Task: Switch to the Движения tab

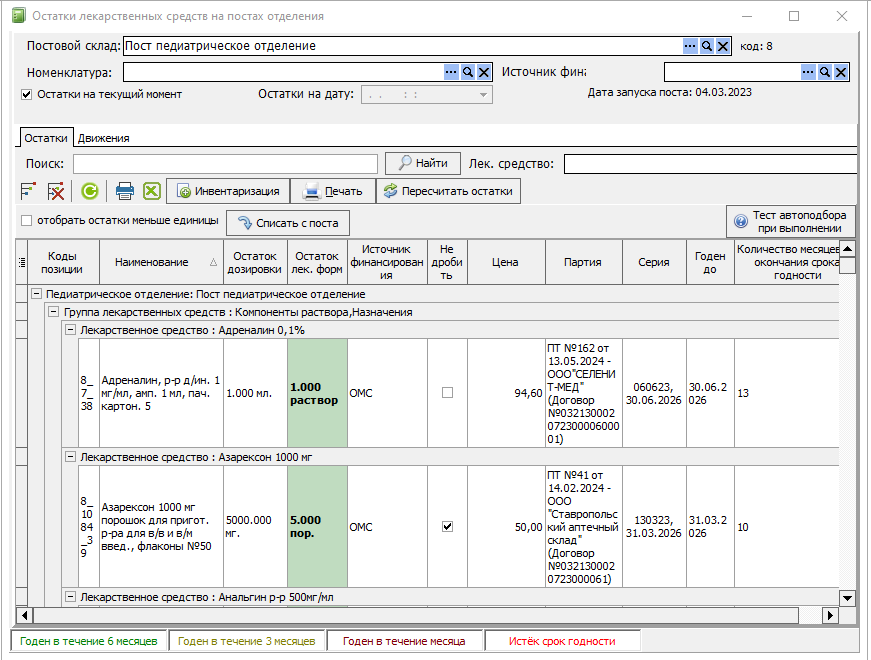Action: (x=103, y=138)
